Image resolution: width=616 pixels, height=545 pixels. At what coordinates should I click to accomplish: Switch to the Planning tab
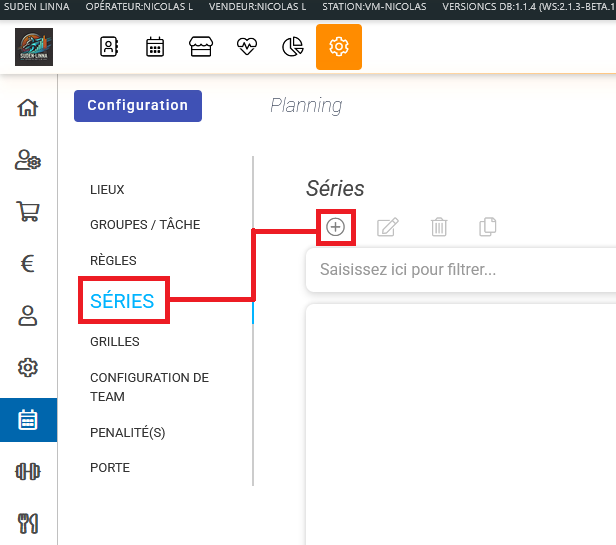pyautogui.click(x=306, y=105)
